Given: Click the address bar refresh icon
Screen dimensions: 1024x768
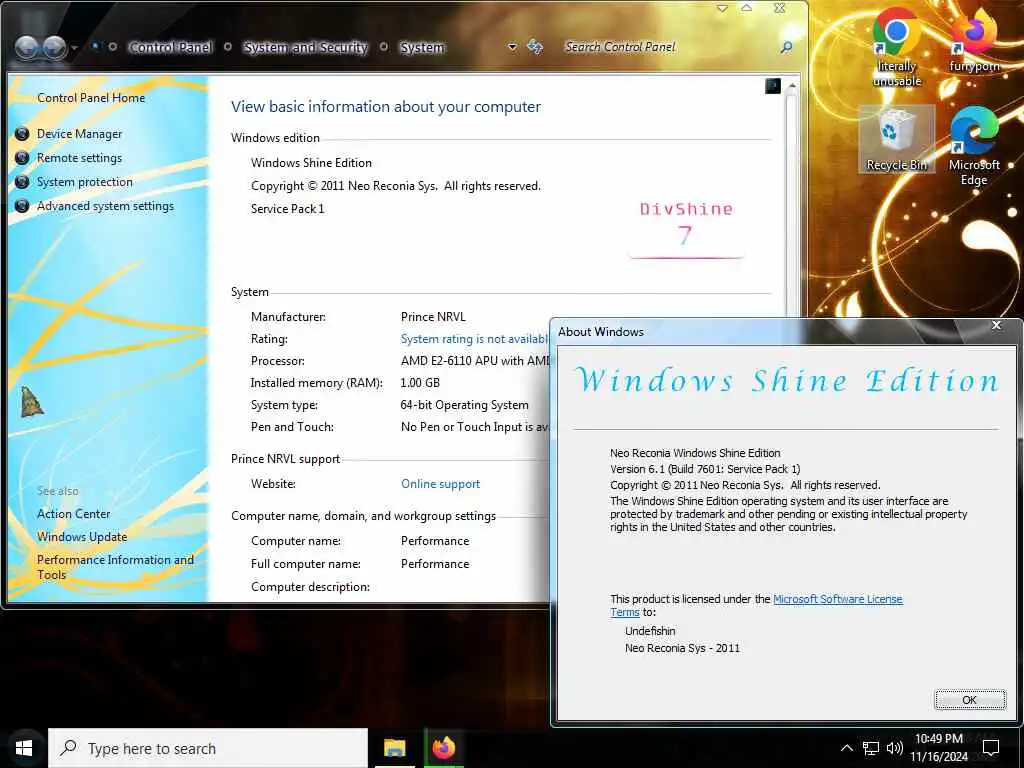Looking at the screenshot, I should [535, 46].
